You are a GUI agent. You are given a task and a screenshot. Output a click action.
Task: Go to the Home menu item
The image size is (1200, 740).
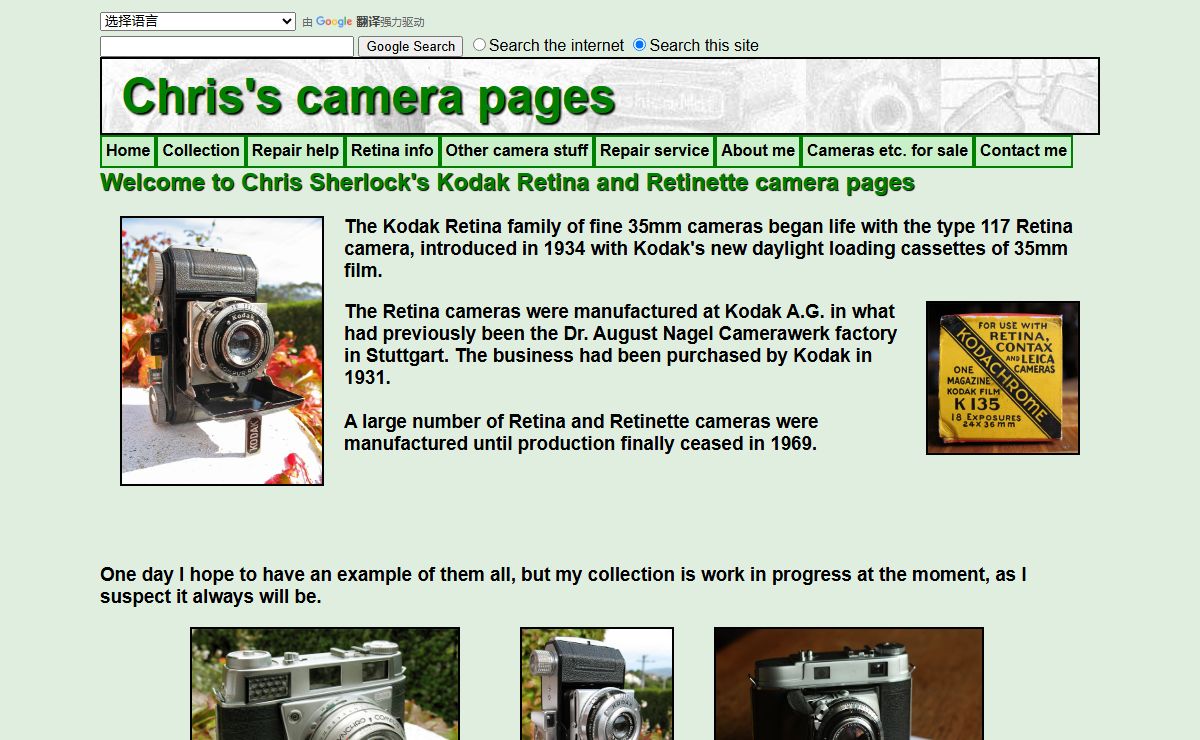click(x=128, y=151)
